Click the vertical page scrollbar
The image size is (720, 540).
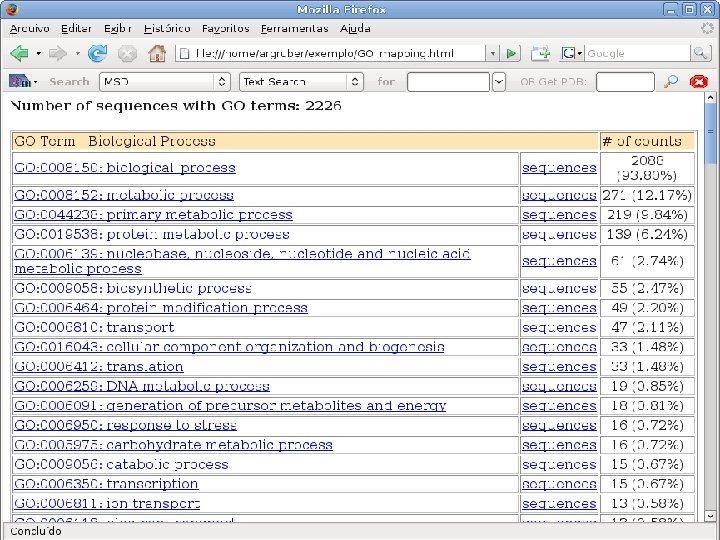pyautogui.click(x=710, y=300)
